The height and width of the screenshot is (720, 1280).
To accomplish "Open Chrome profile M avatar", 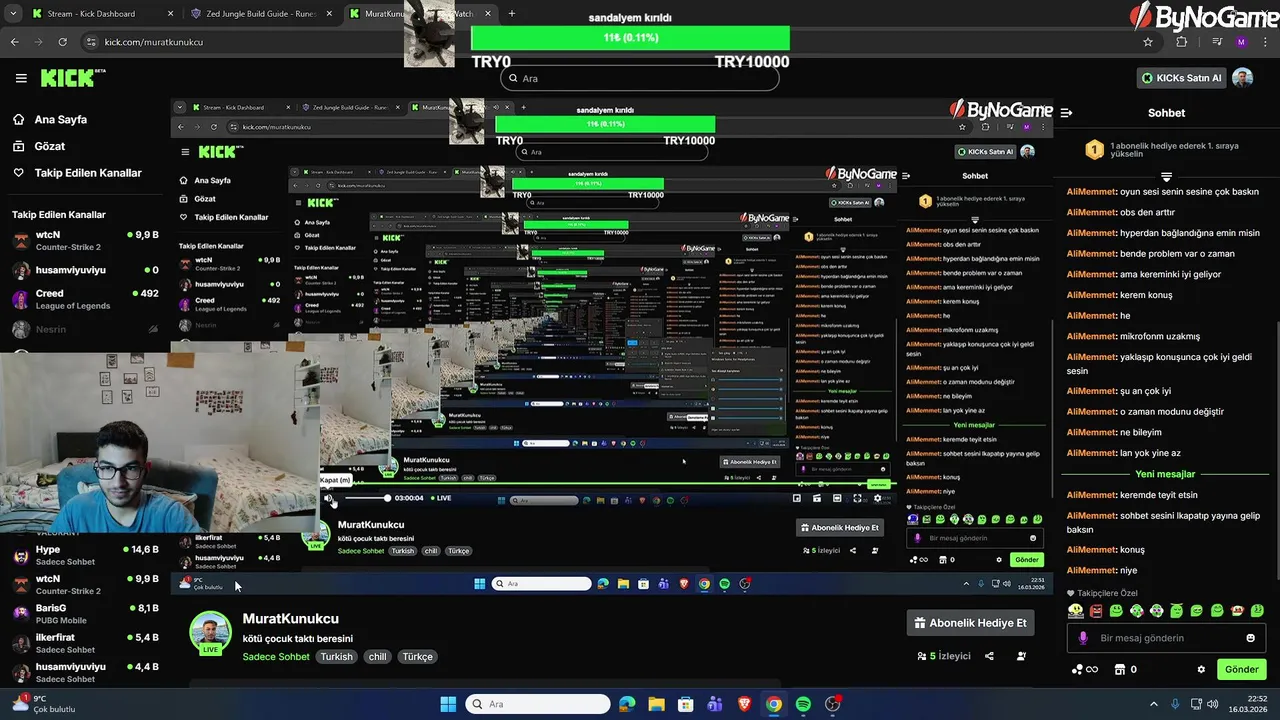I will pos(1241,42).
